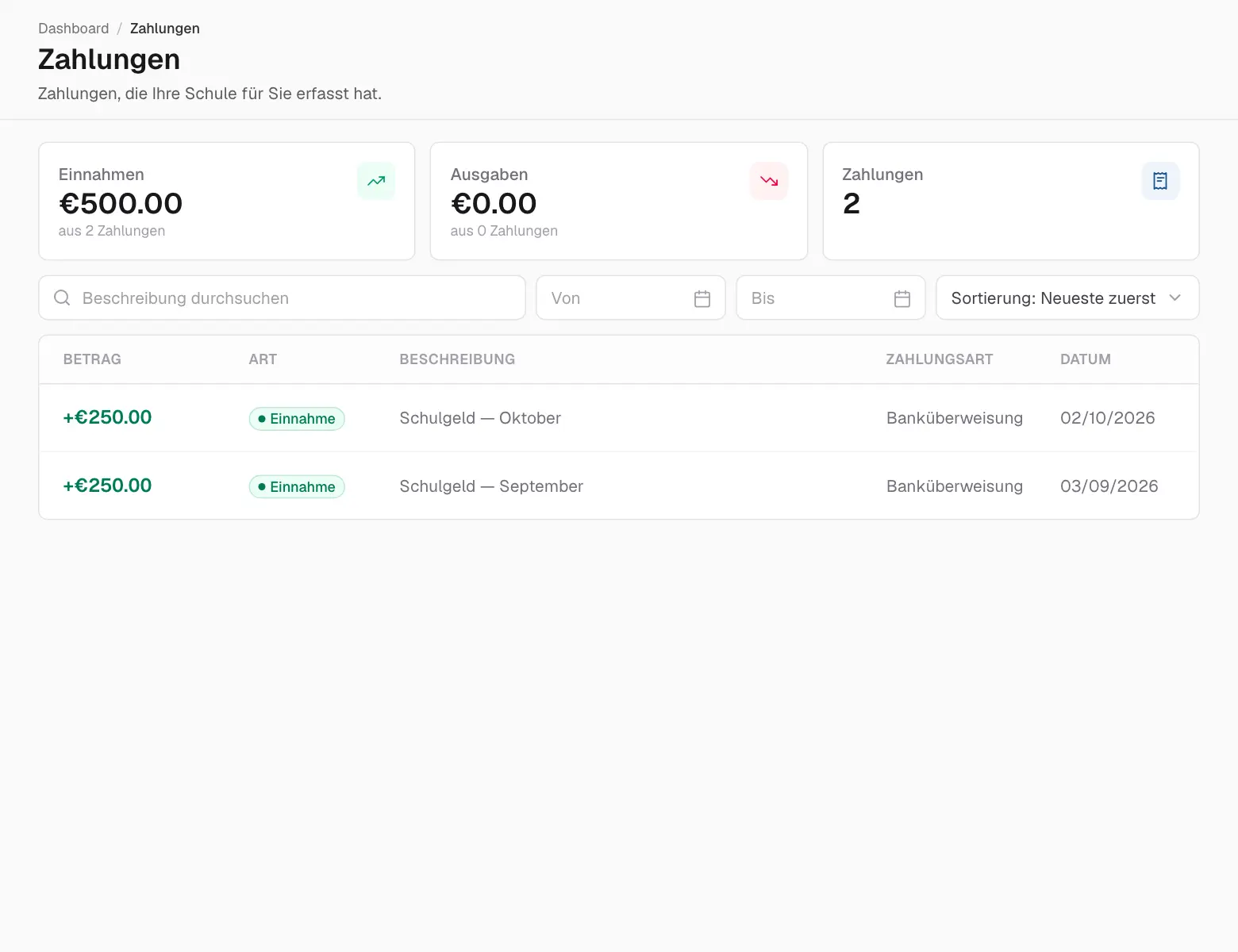
Task: Click the Einnahme badge in the Oktober row
Action: click(x=297, y=419)
